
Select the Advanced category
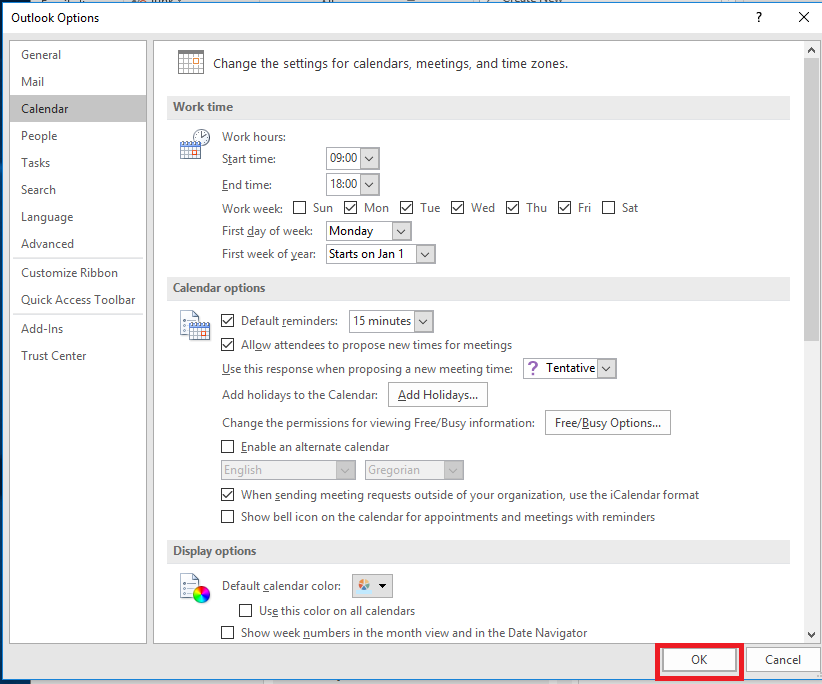click(78, 244)
